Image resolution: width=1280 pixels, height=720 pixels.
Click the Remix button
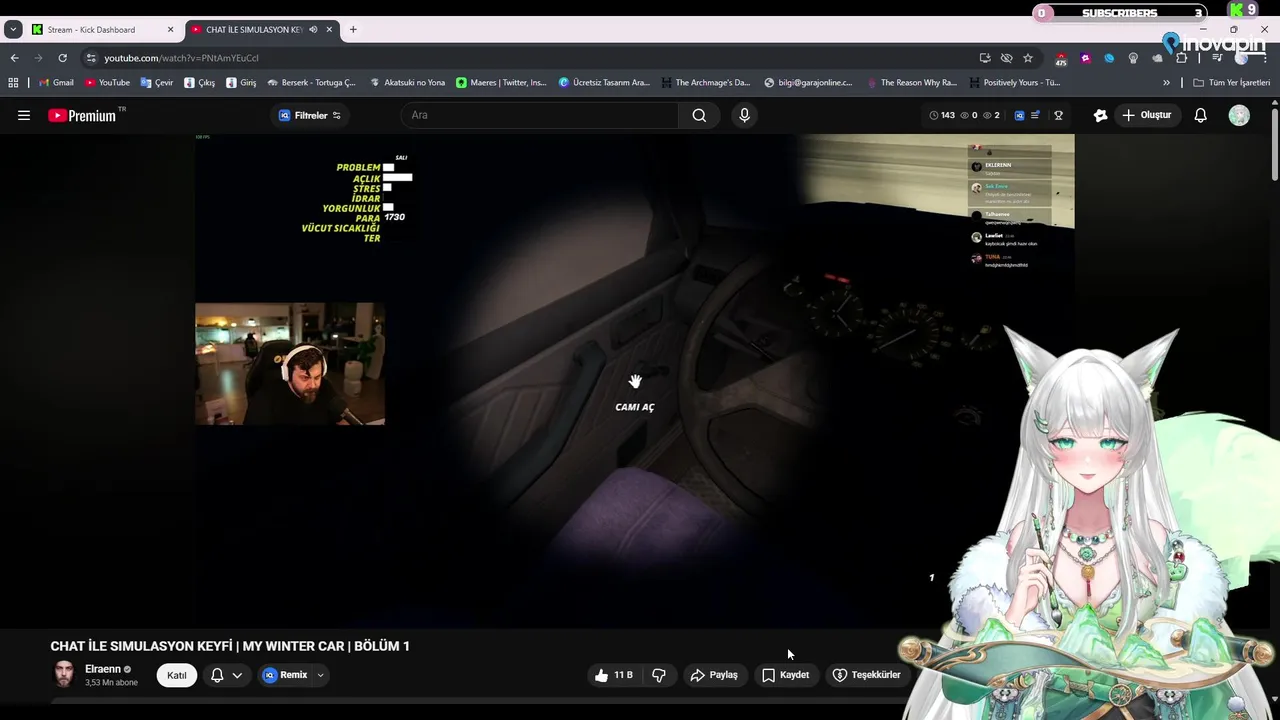[x=286, y=675]
